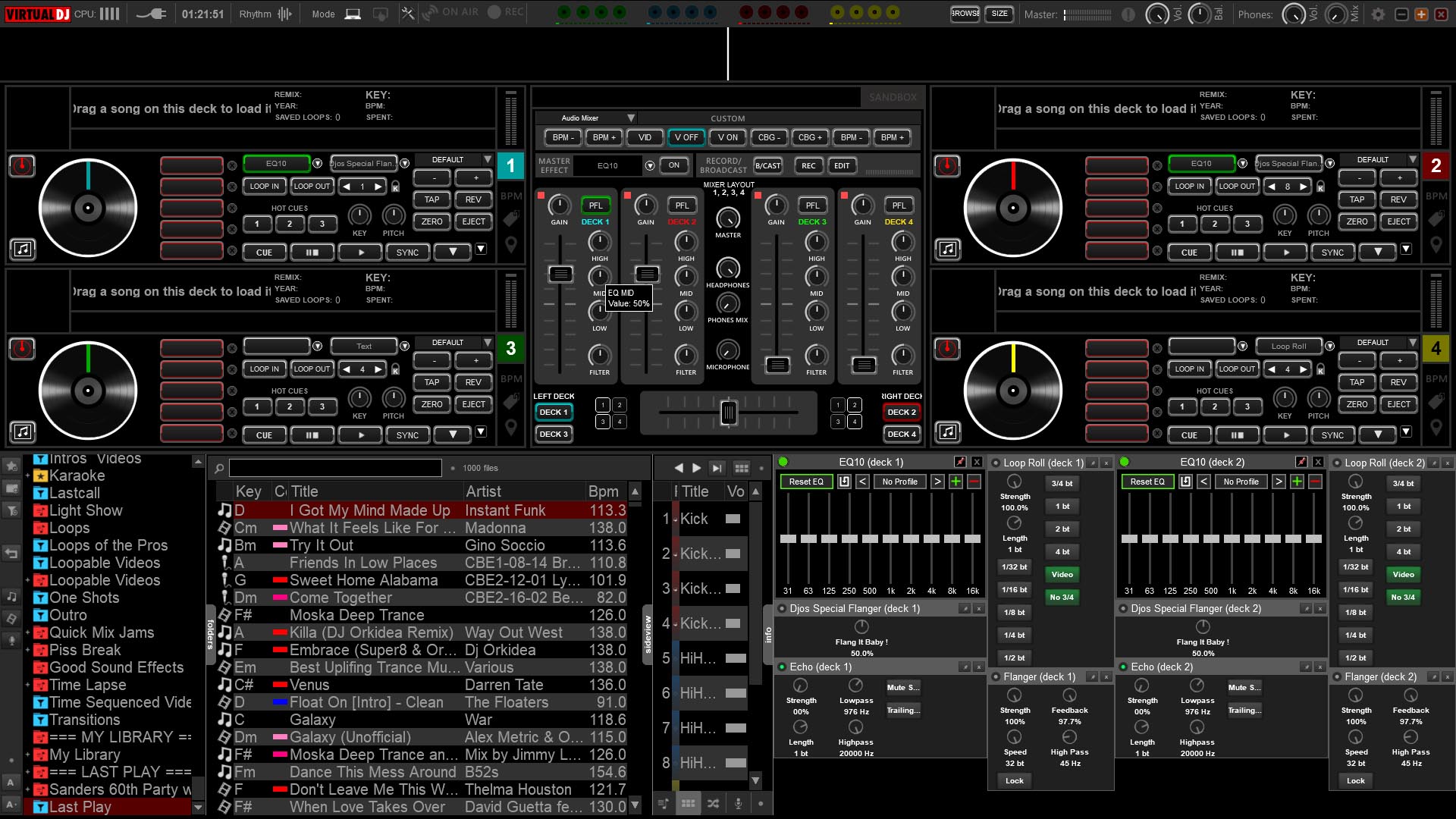Open the info side tab

point(767,635)
